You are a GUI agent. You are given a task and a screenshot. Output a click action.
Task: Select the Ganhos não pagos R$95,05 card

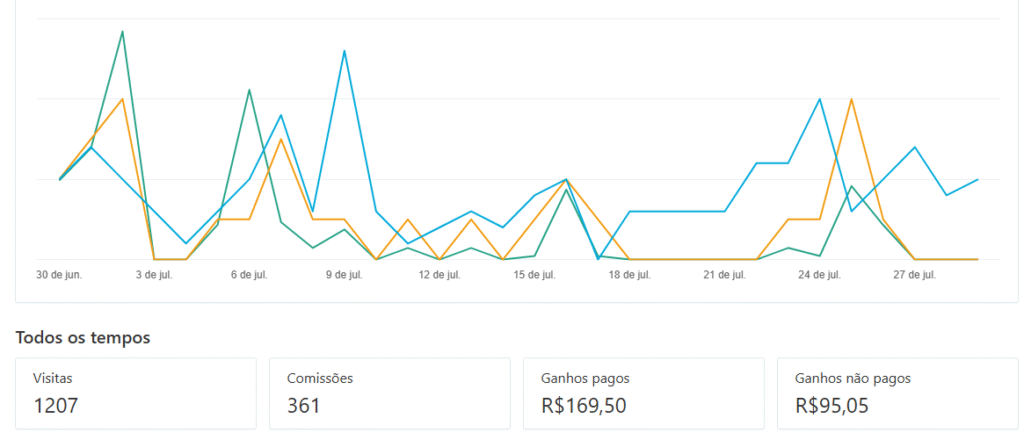897,393
